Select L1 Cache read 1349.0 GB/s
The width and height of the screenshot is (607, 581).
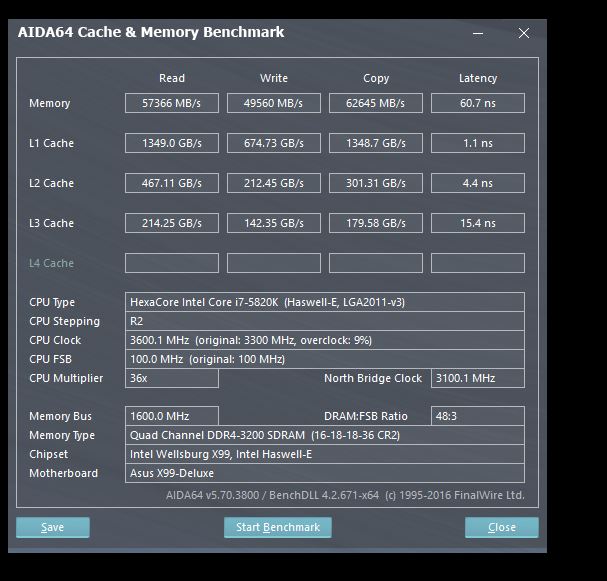tap(172, 143)
